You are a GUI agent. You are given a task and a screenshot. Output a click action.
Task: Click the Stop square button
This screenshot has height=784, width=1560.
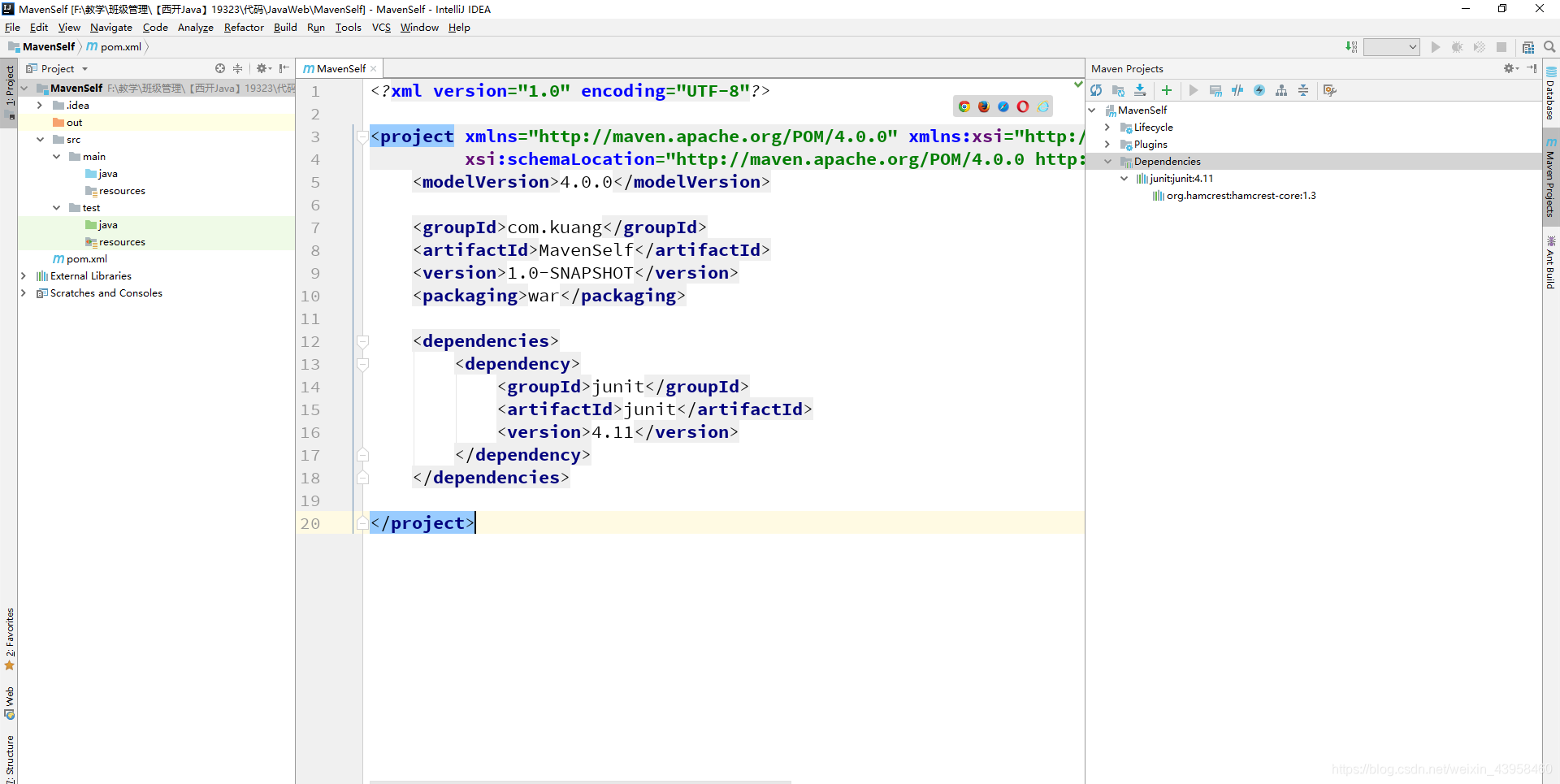pyautogui.click(x=1501, y=47)
